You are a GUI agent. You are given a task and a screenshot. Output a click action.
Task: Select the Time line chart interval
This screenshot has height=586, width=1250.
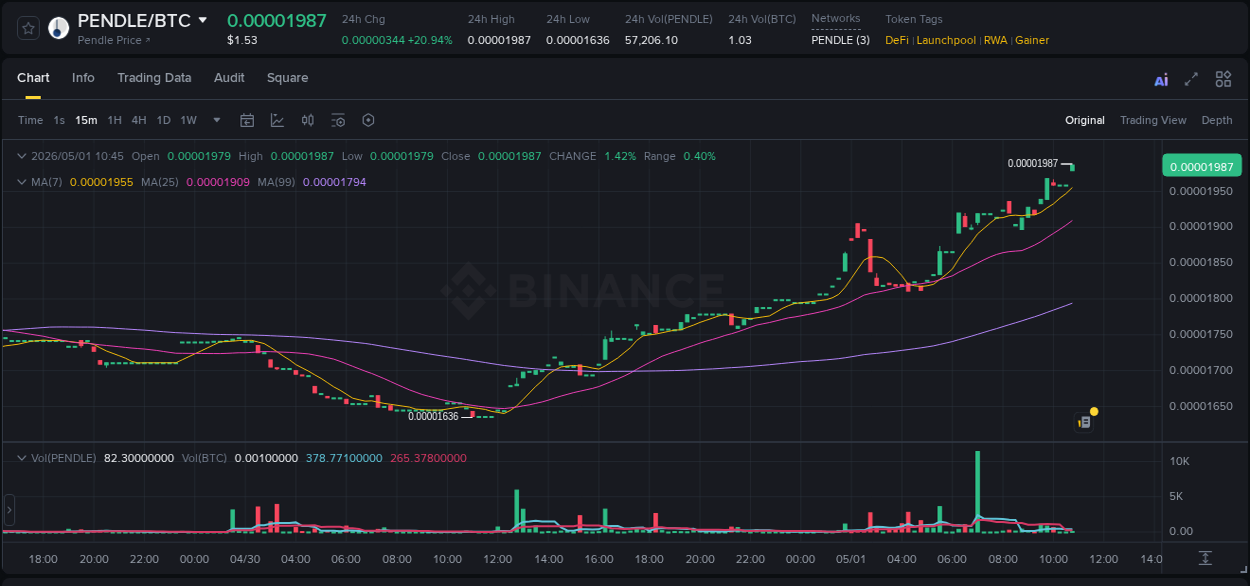[x=30, y=120]
